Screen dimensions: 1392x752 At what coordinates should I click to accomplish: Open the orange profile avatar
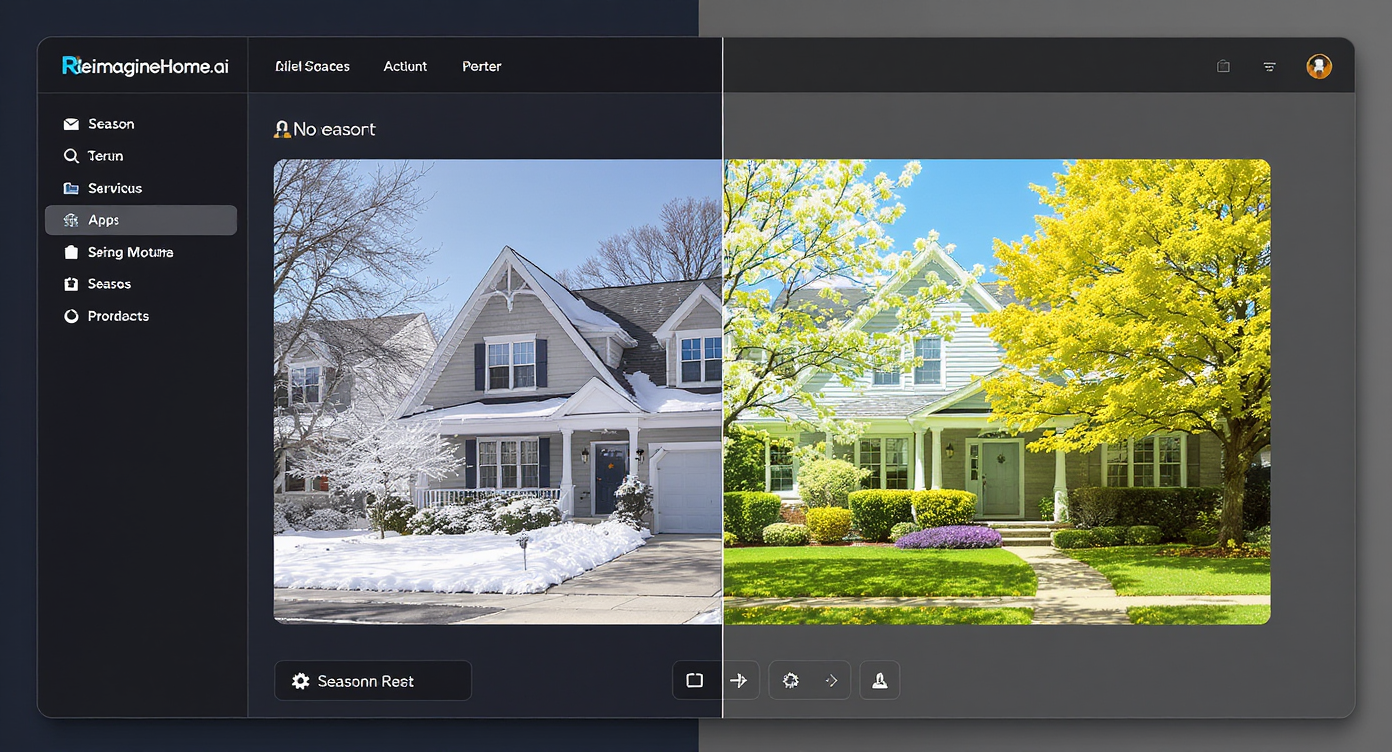(x=1319, y=66)
